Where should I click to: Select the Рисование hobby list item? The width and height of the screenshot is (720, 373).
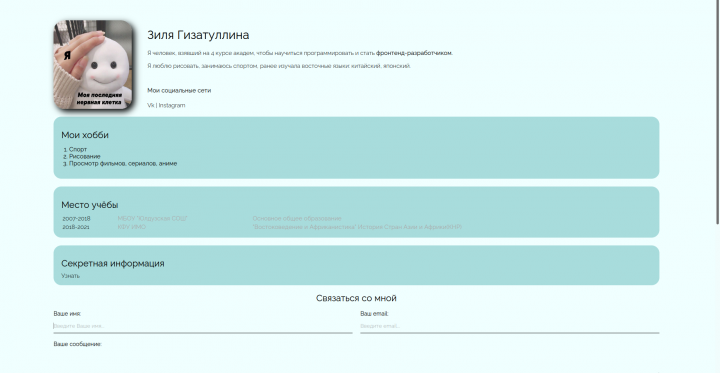[84, 156]
